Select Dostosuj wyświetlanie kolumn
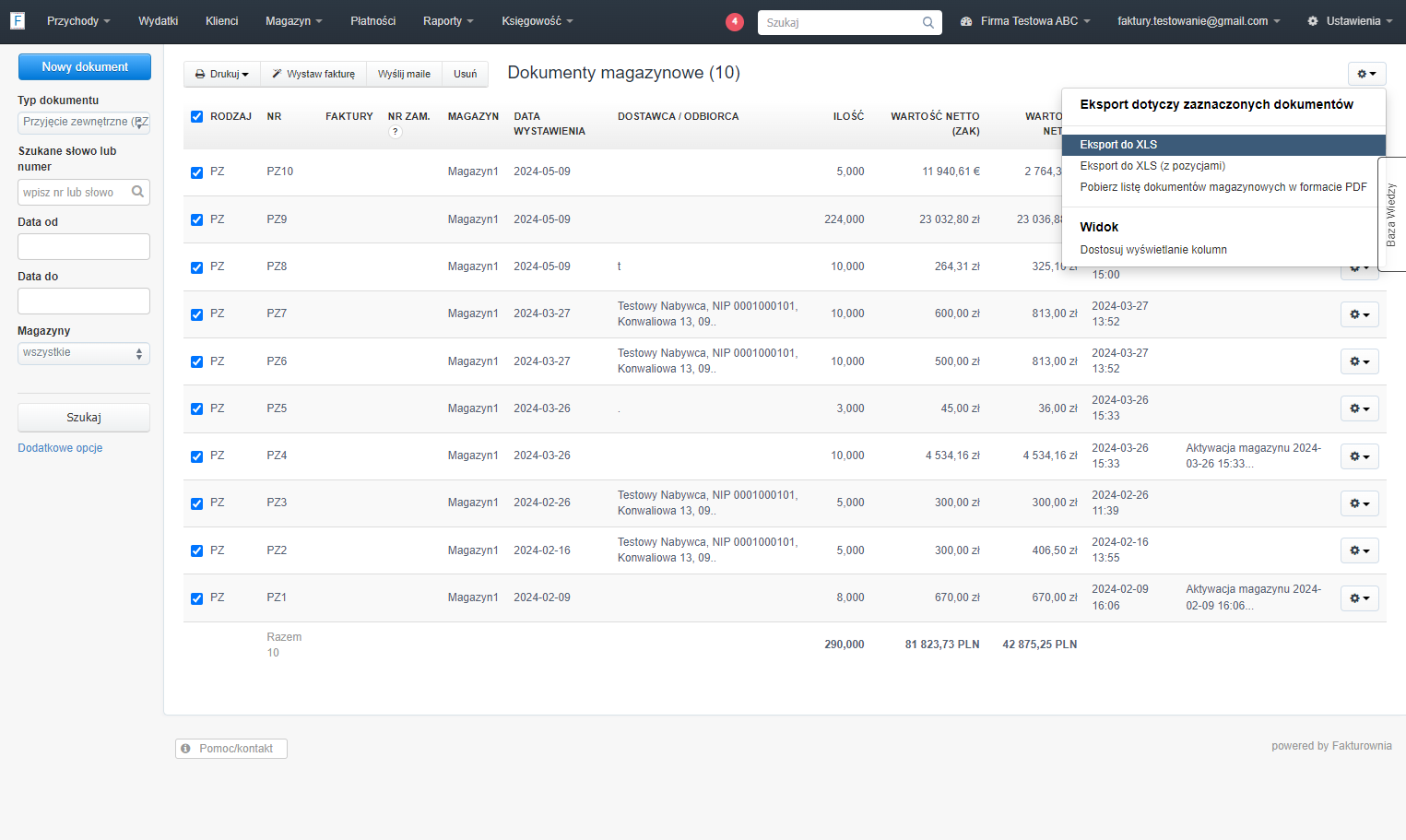Viewport: 1406px width, 840px height. (1223, 250)
